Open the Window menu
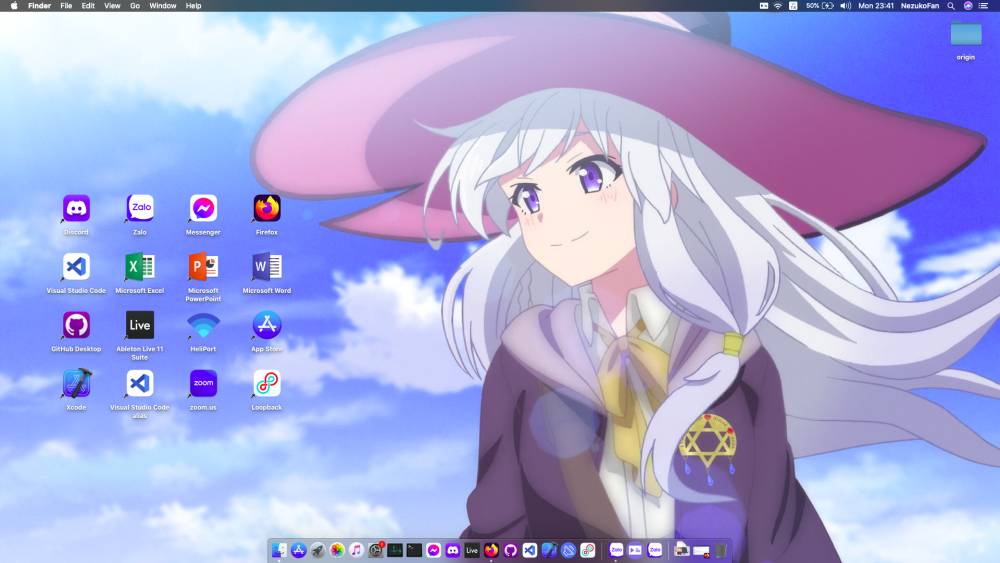This screenshot has height=563, width=1000. click(163, 6)
